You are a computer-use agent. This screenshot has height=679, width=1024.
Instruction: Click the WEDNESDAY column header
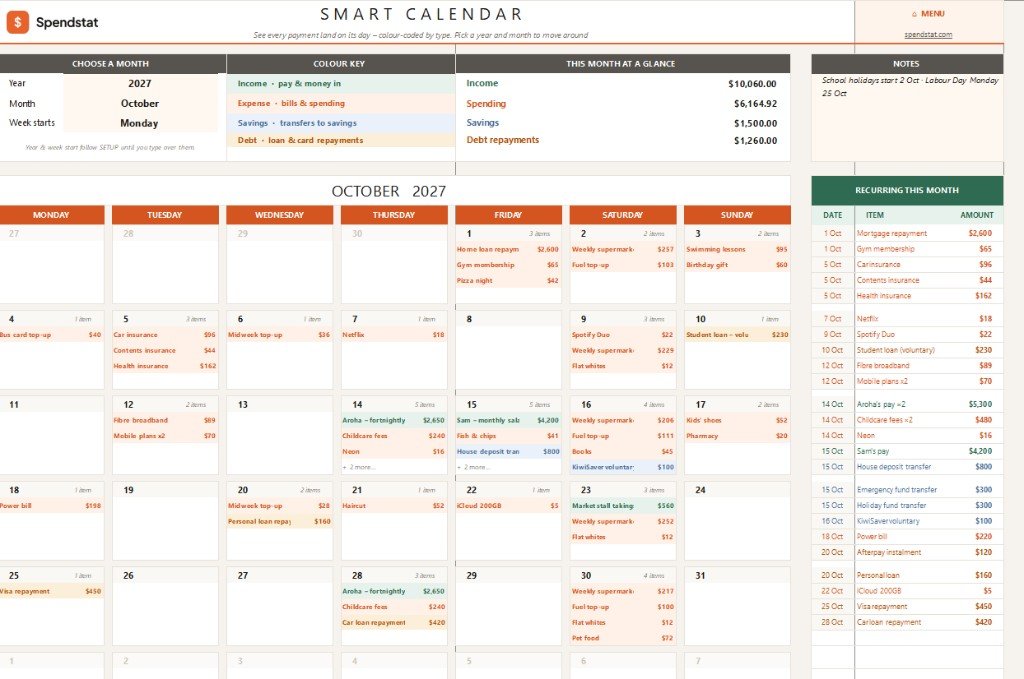click(x=280, y=215)
